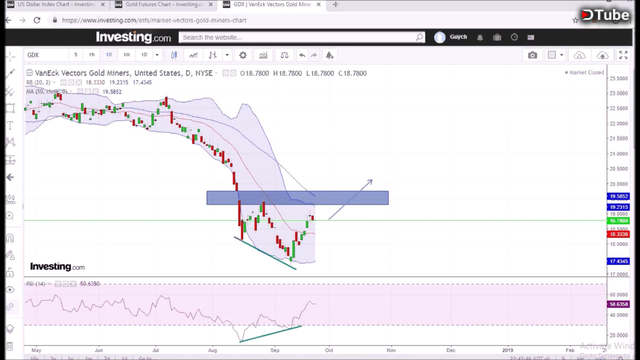Toggle fullscreen chart mode
This screenshot has width=640, height=360.
623,55
